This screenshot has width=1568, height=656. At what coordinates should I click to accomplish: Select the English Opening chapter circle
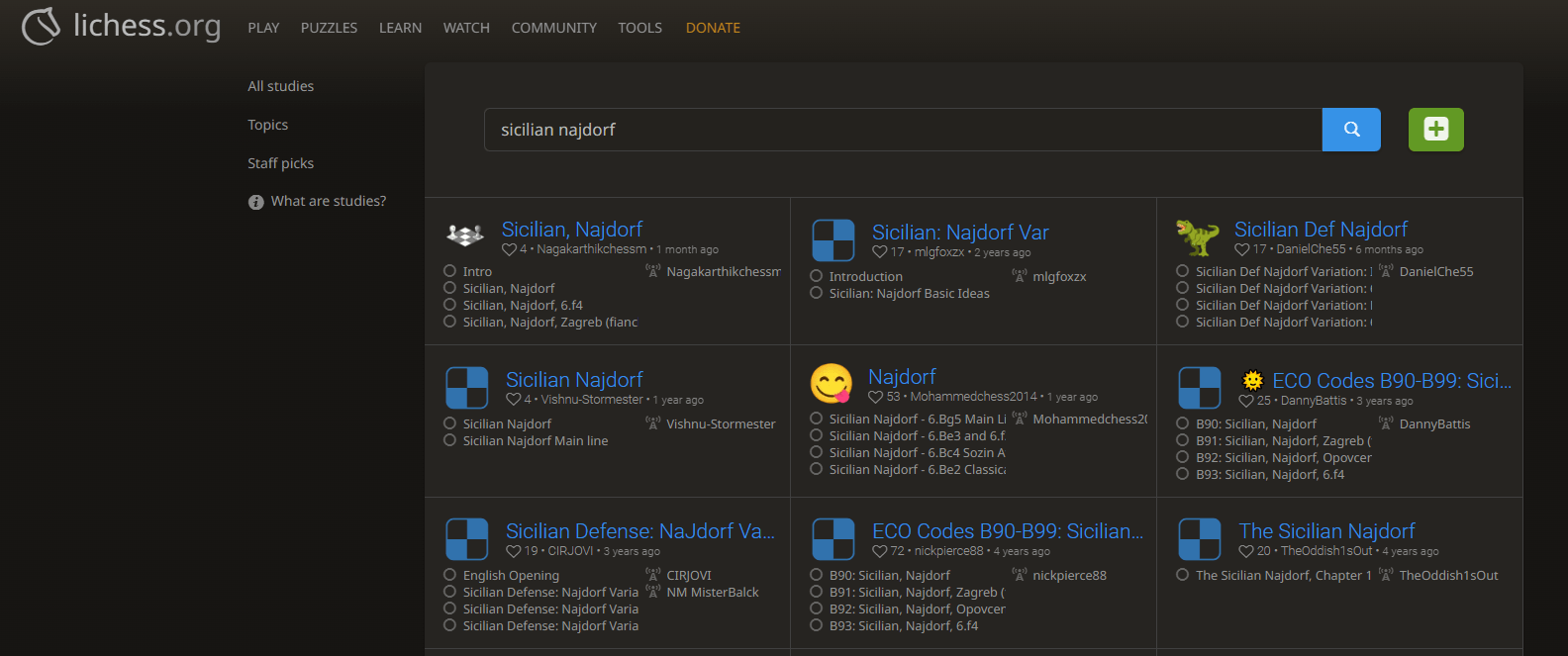point(449,575)
